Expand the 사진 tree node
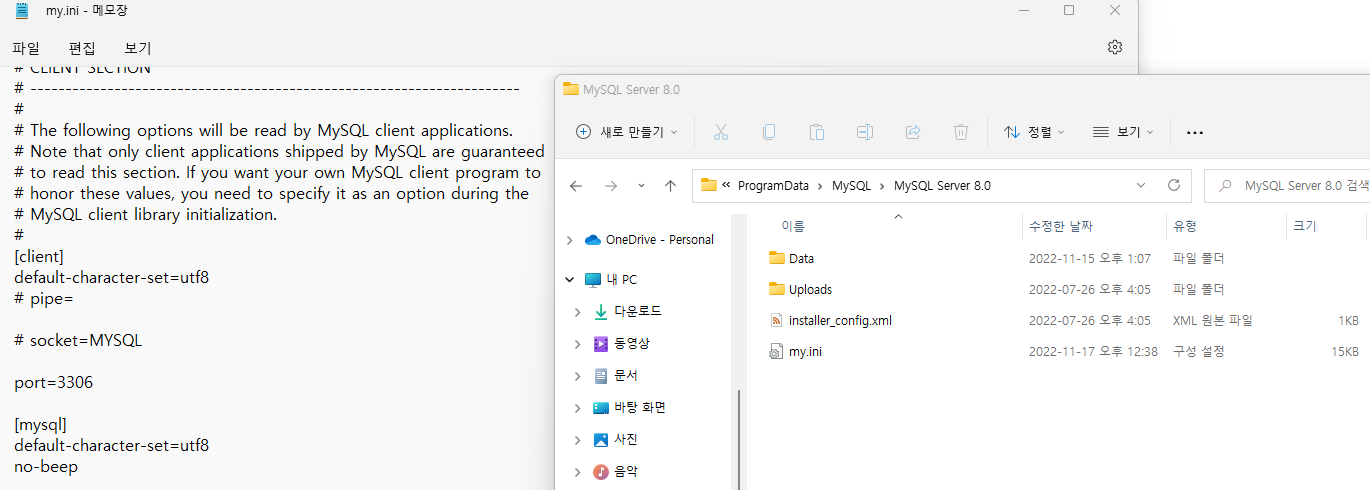The height and width of the screenshot is (490, 1370). pos(578,440)
